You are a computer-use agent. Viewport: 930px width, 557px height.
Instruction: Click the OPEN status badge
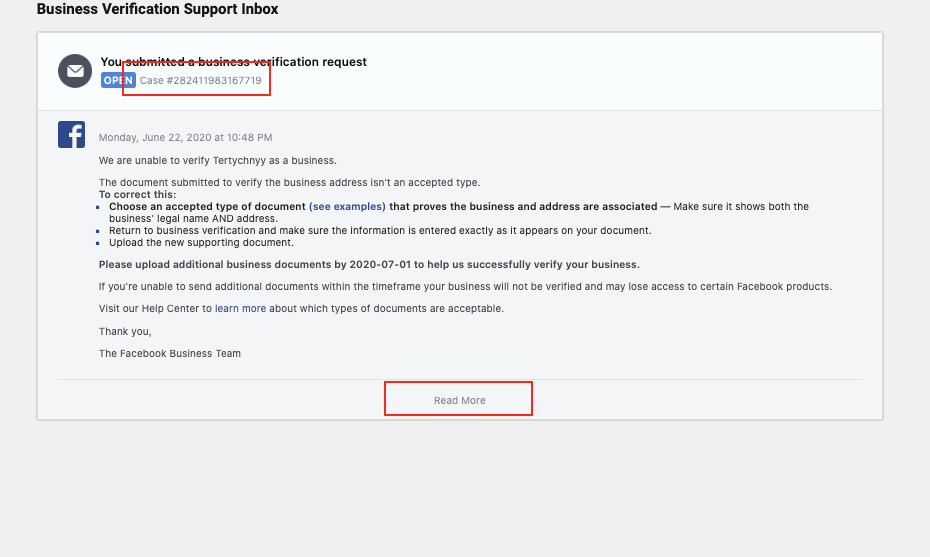click(118, 80)
